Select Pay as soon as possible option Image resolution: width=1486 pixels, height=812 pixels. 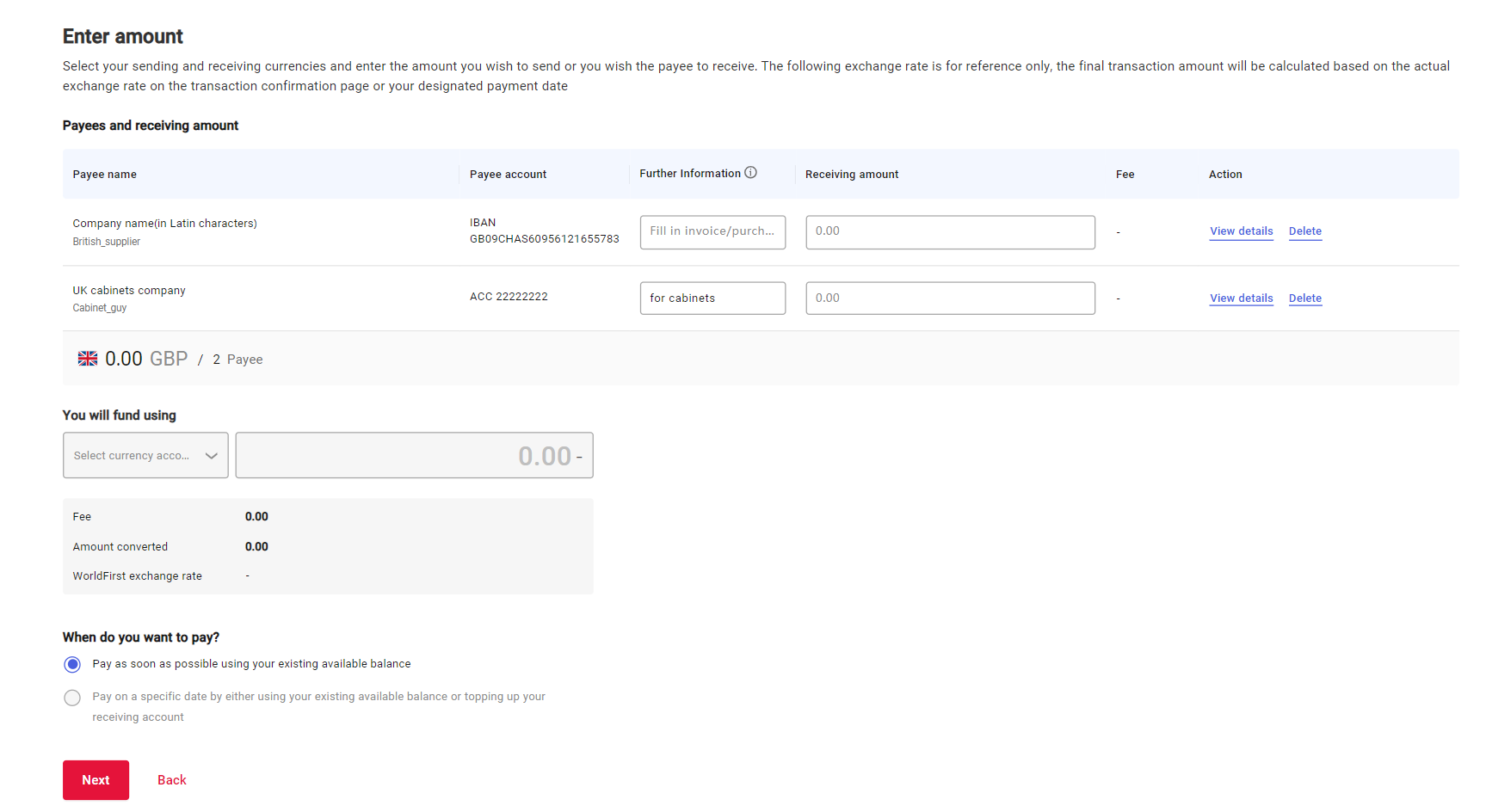click(73, 665)
